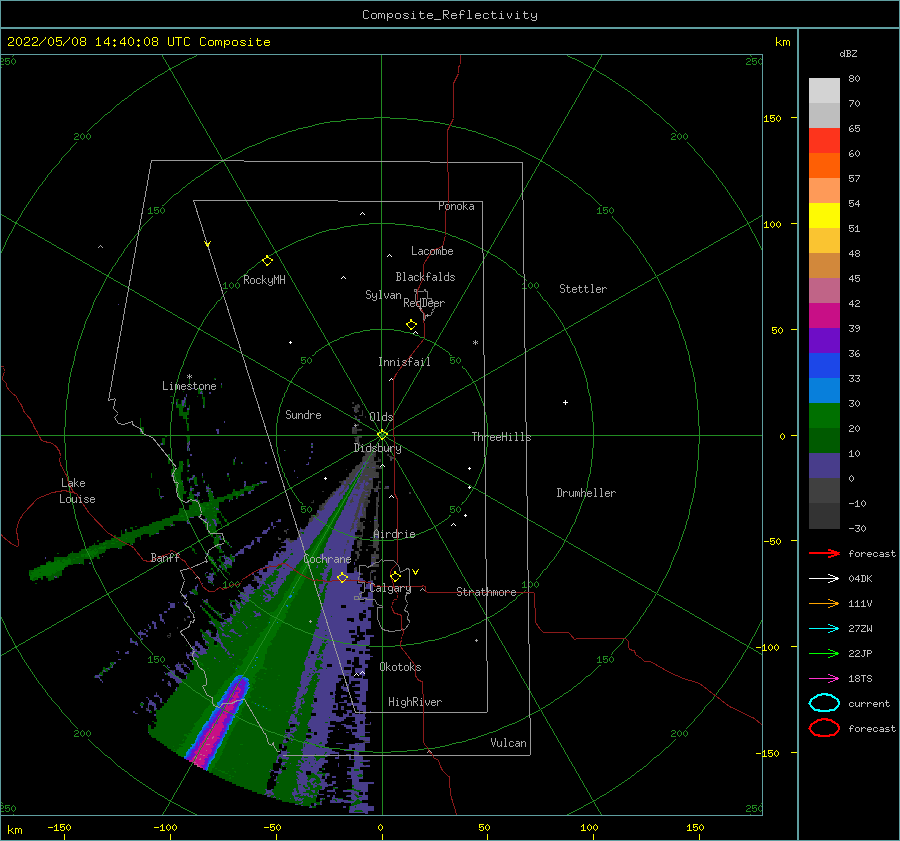
Task: Select the yellow diamond marker above Calgary
Action: click(395, 576)
